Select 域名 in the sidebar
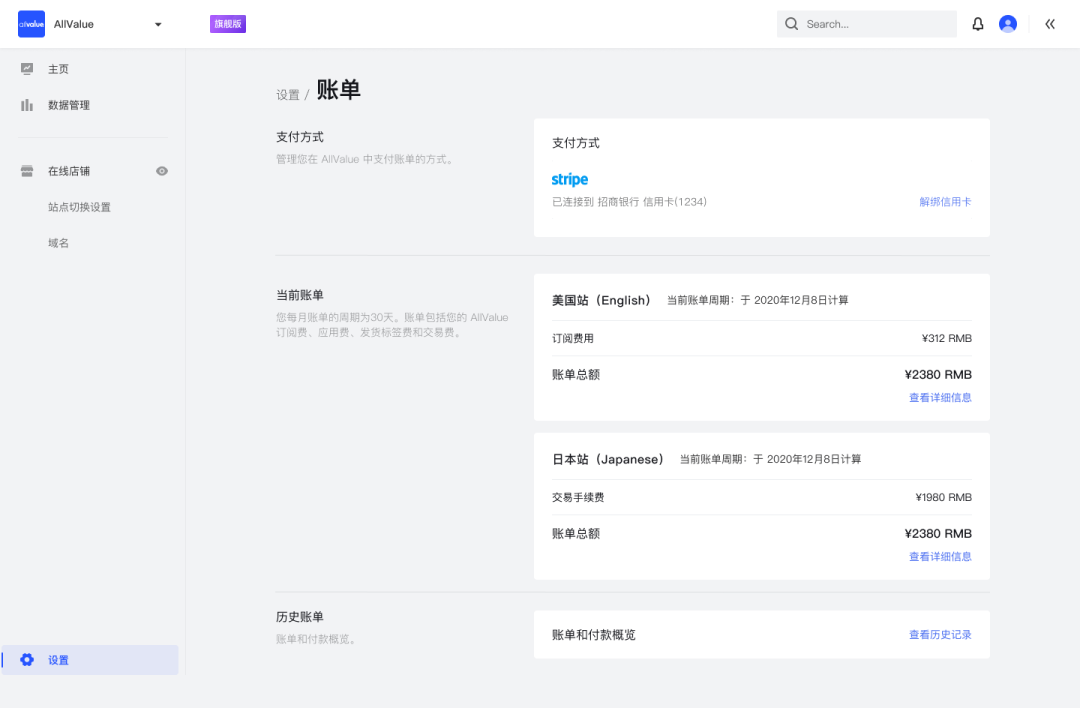Image resolution: width=1080 pixels, height=708 pixels. 58,242
